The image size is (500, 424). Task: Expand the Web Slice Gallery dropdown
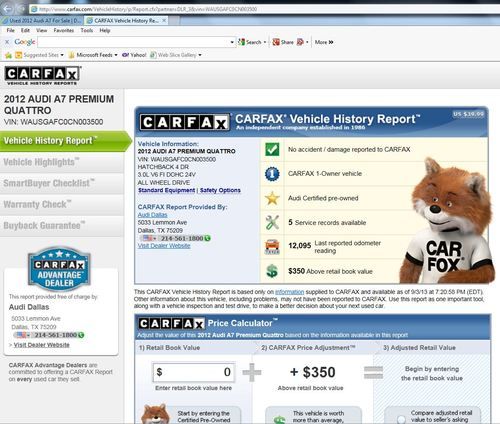pyautogui.click(x=200, y=55)
